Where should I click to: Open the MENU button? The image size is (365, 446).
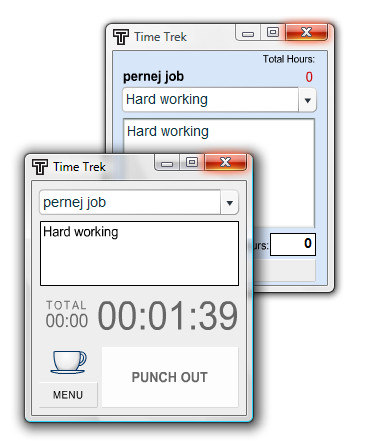pos(68,395)
